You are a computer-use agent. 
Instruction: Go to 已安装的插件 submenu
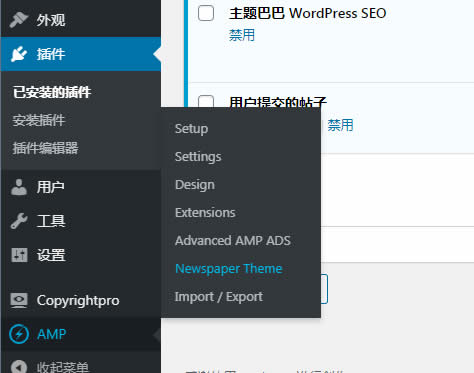[x=52, y=92]
